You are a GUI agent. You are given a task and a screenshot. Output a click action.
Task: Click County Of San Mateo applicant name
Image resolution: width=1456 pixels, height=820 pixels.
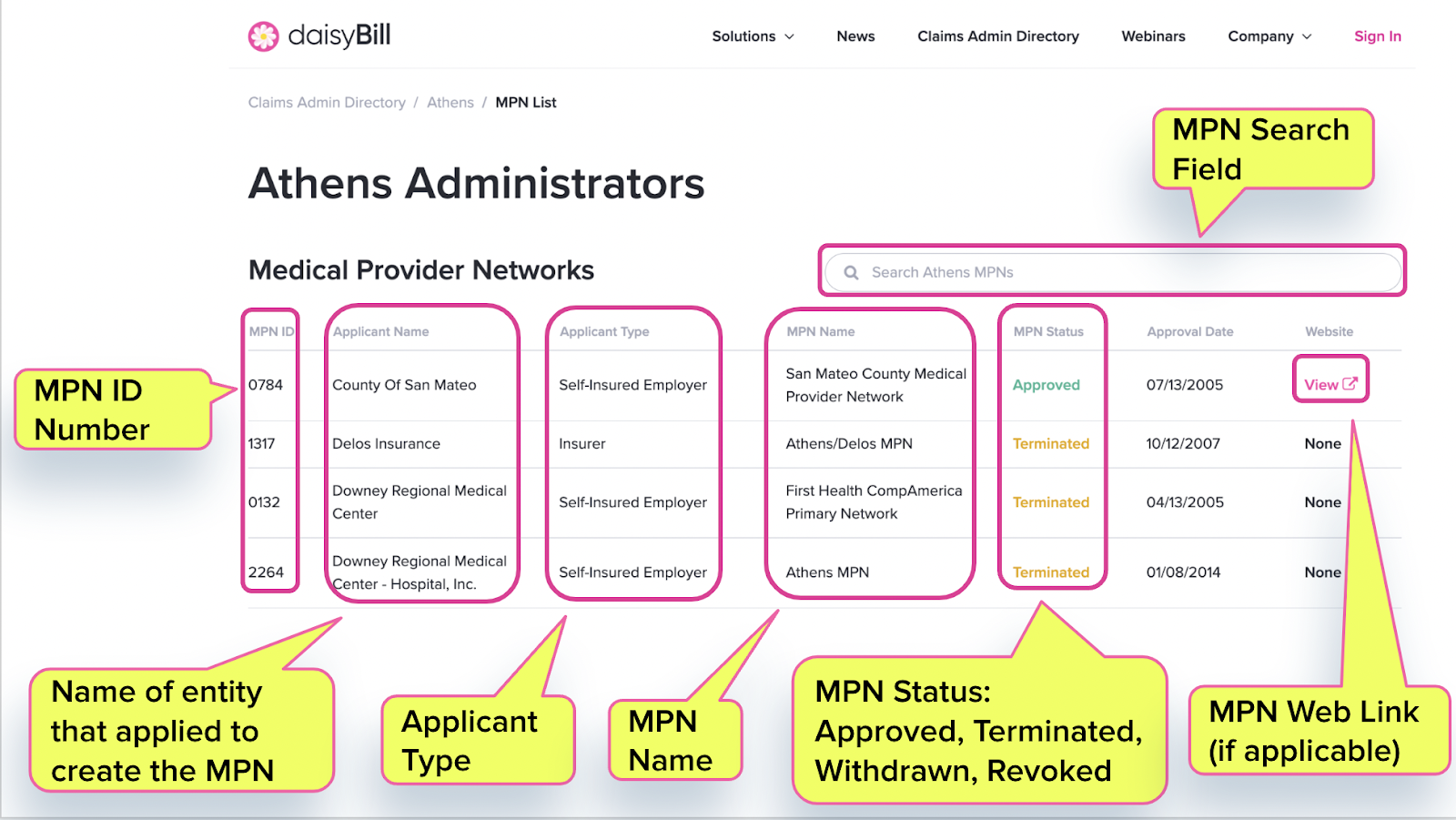coord(404,385)
